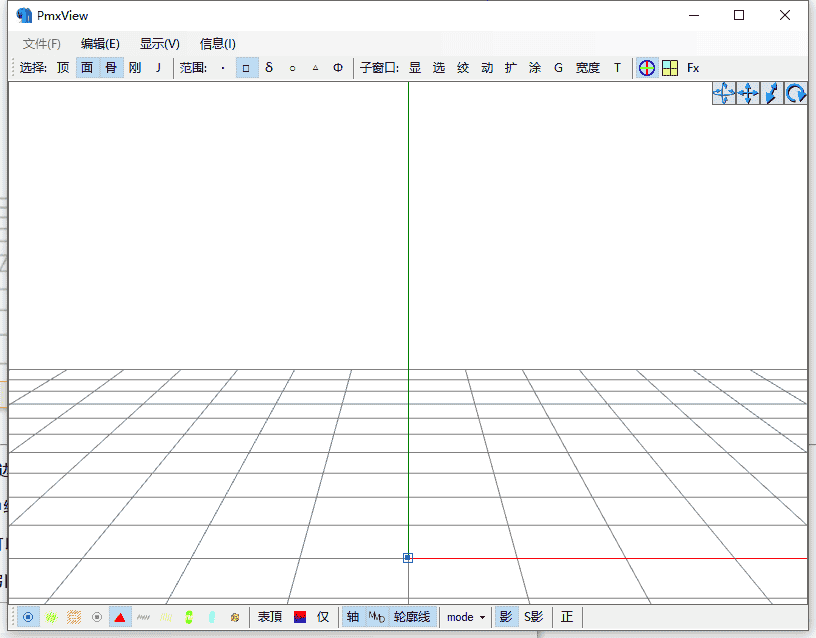Toggle 轴 axis display
The height and width of the screenshot is (638, 816).
tap(352, 617)
